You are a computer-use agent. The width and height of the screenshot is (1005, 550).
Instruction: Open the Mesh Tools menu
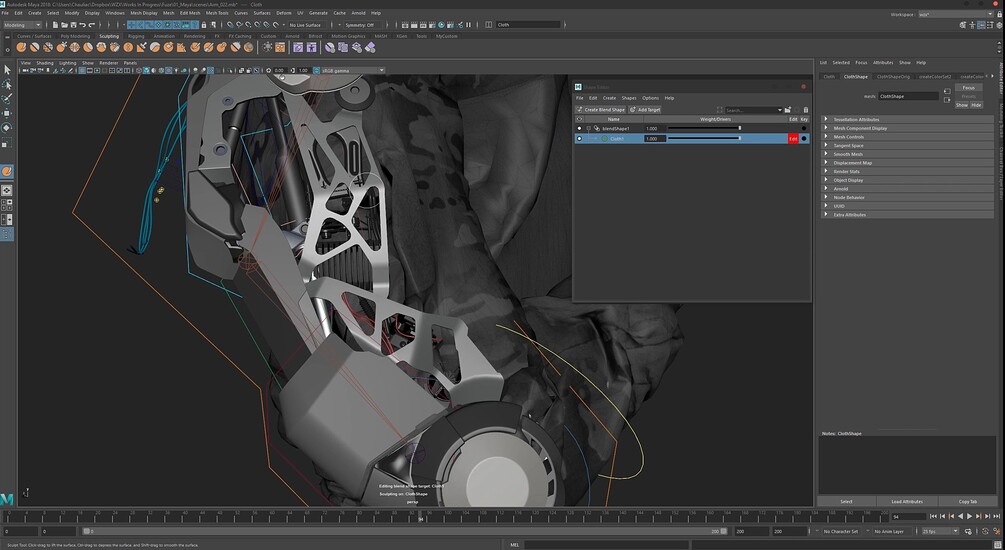coord(217,13)
